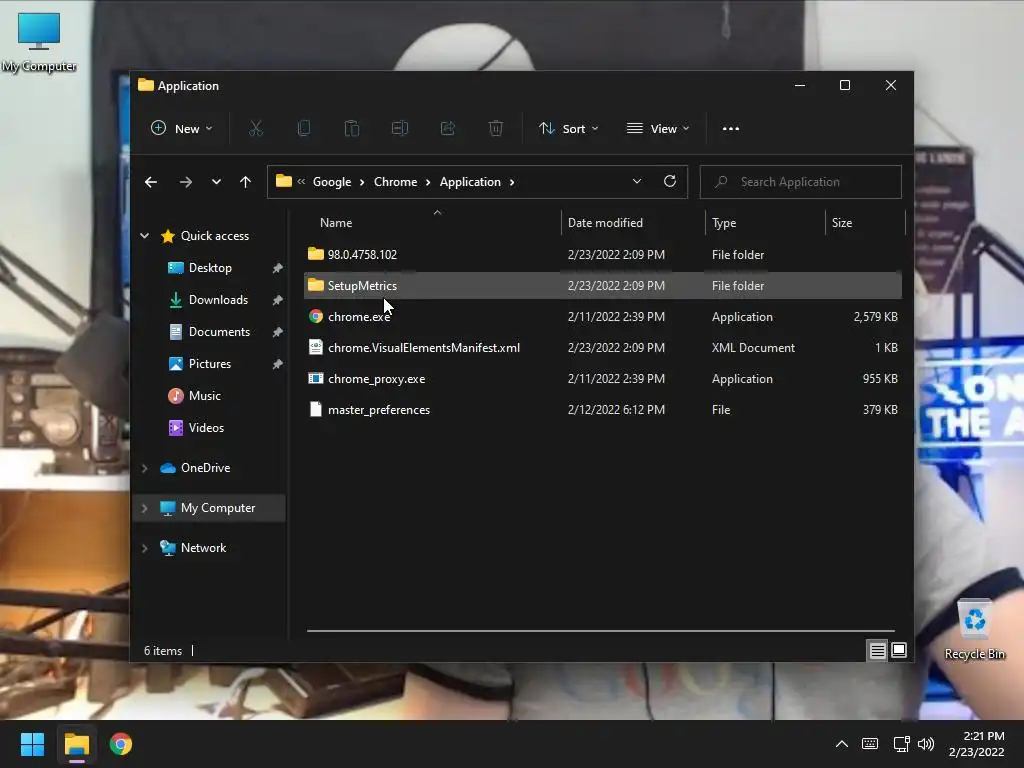Select OneDrive in navigation pane
1024x768 pixels.
coord(205,468)
